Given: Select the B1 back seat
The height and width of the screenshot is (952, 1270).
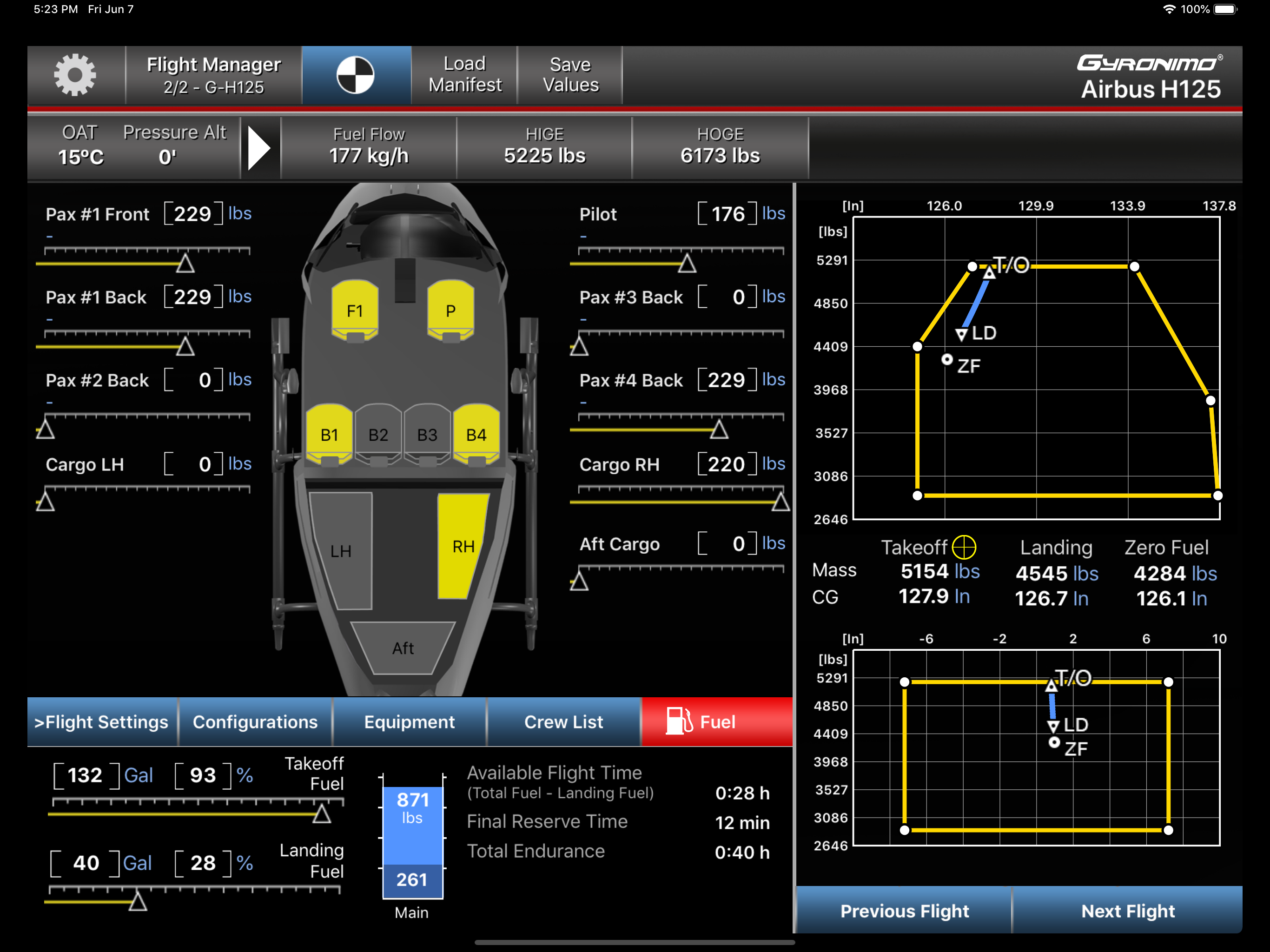Looking at the screenshot, I should click(329, 435).
